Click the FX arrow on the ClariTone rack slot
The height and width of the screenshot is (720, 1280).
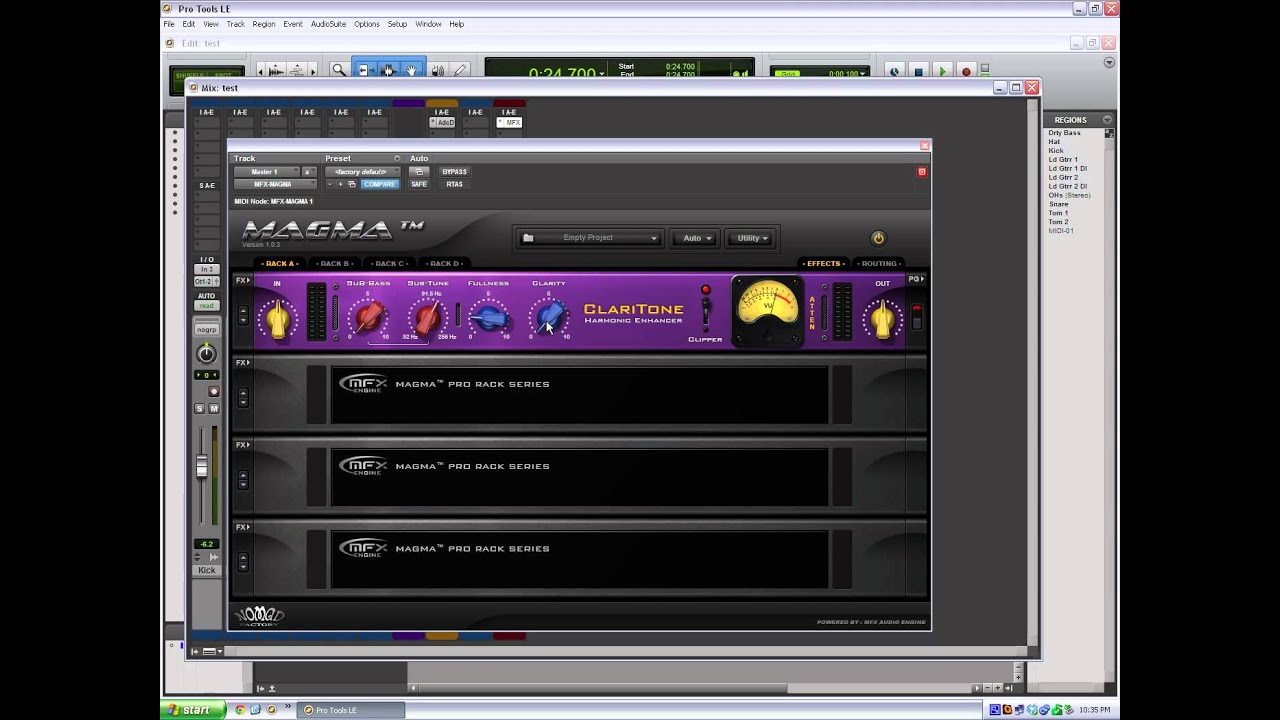(243, 281)
